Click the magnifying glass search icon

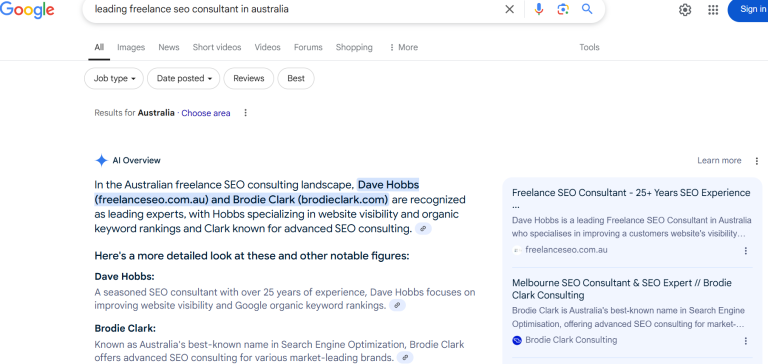coord(587,9)
